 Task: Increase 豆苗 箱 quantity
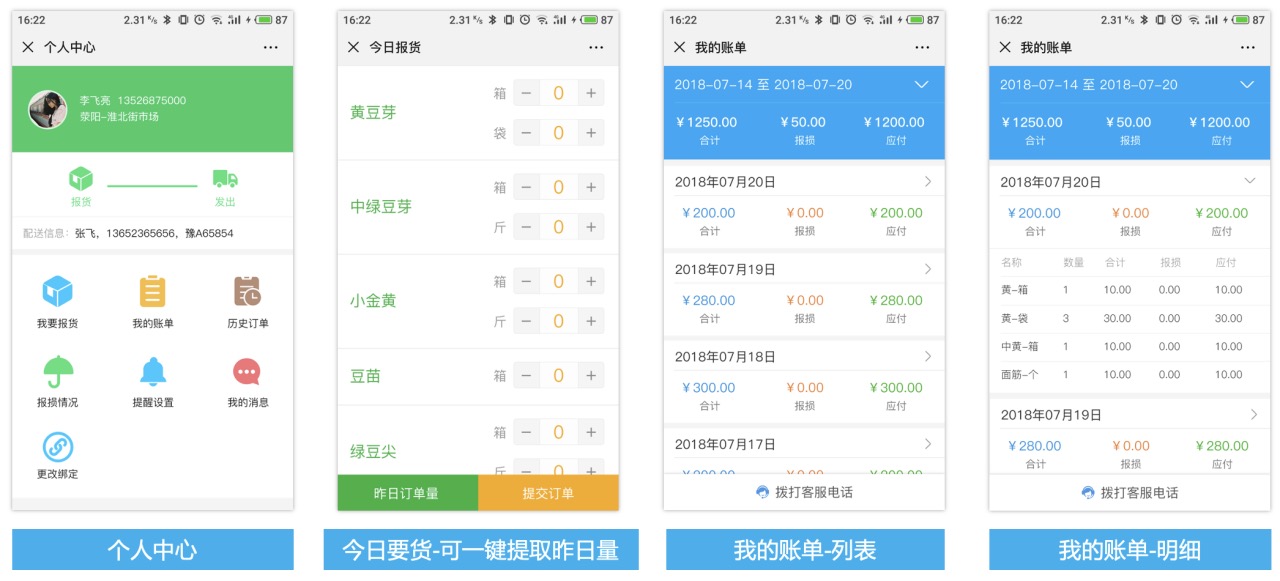click(x=591, y=376)
